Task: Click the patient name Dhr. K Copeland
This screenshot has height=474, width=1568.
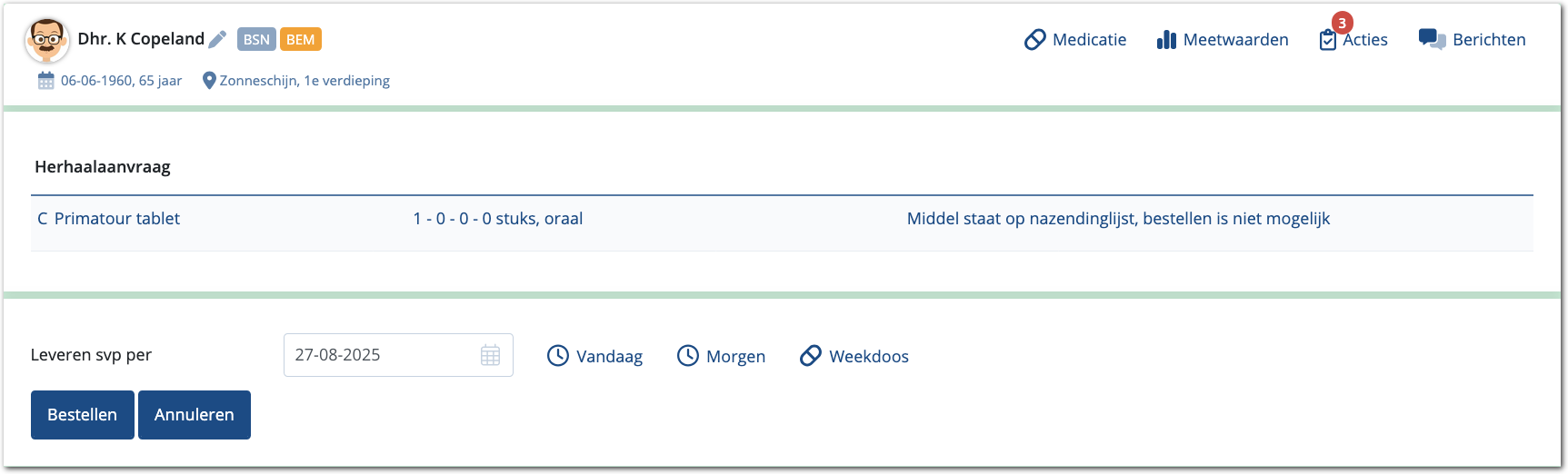Action: pos(141,39)
